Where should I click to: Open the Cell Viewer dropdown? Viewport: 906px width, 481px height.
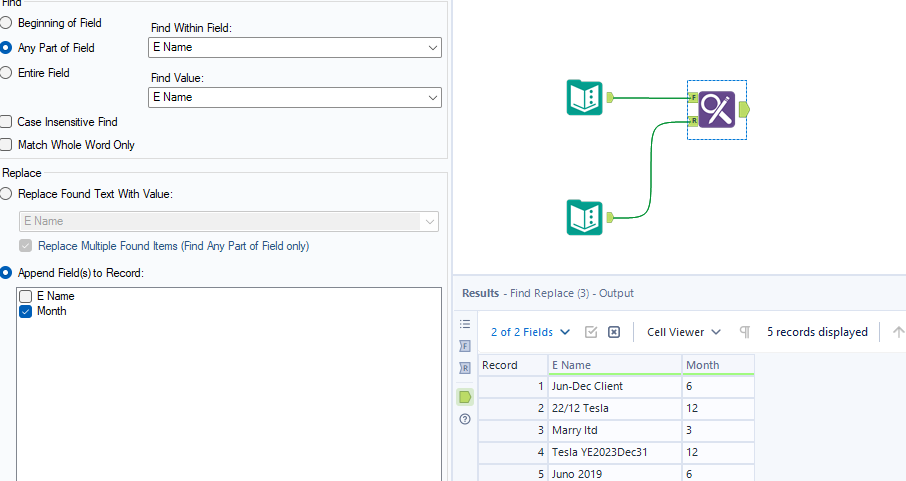(x=684, y=332)
